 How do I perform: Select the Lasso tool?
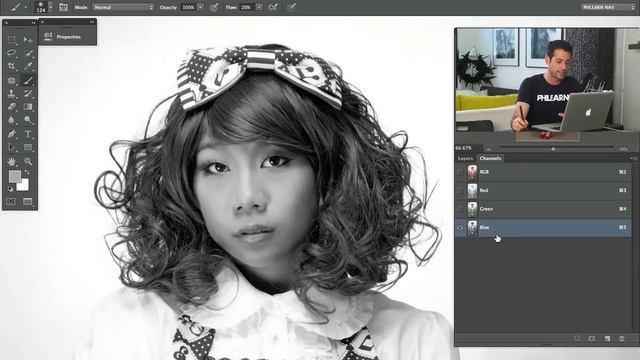[11, 53]
